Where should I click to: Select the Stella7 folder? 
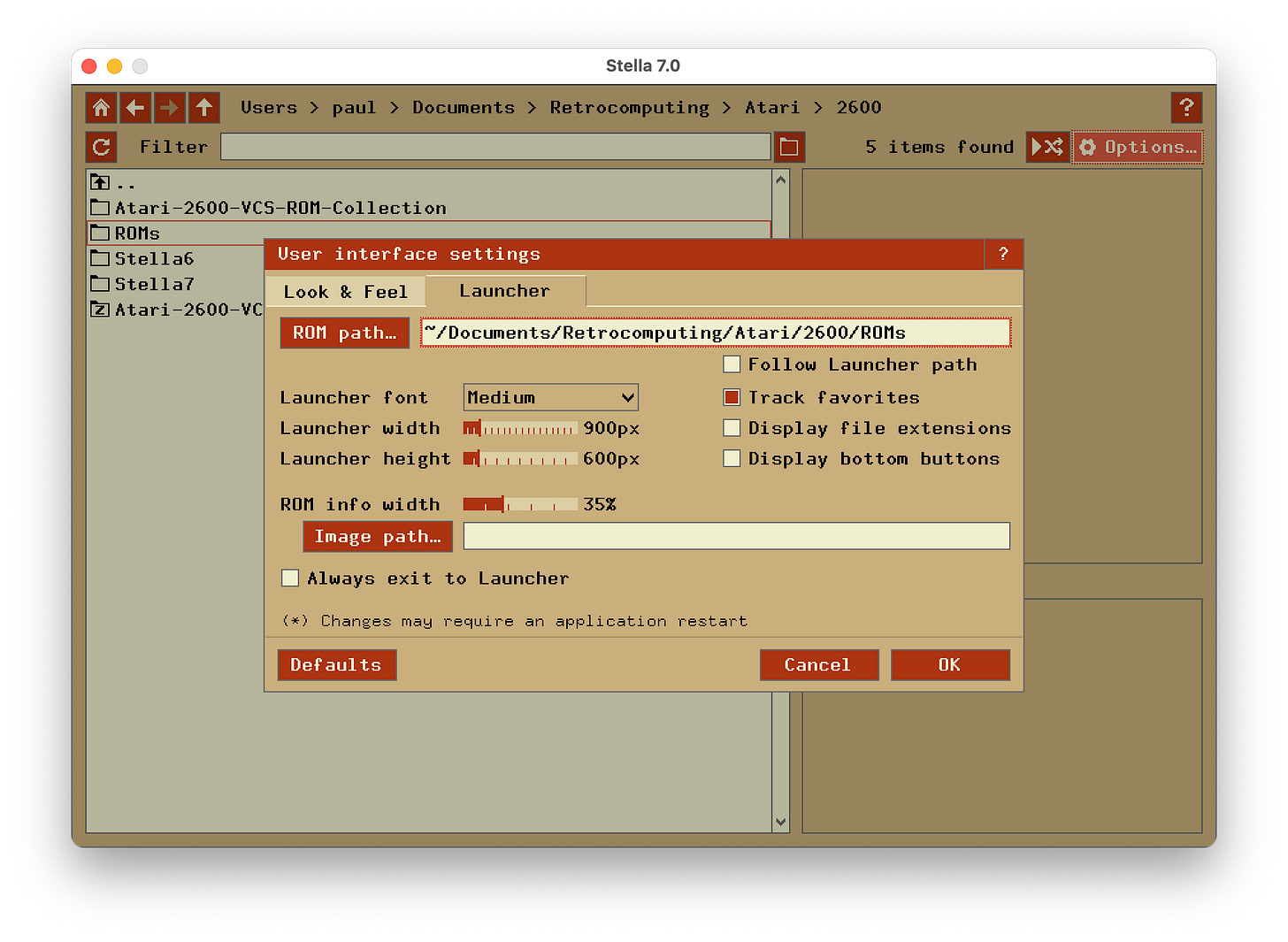[142, 284]
